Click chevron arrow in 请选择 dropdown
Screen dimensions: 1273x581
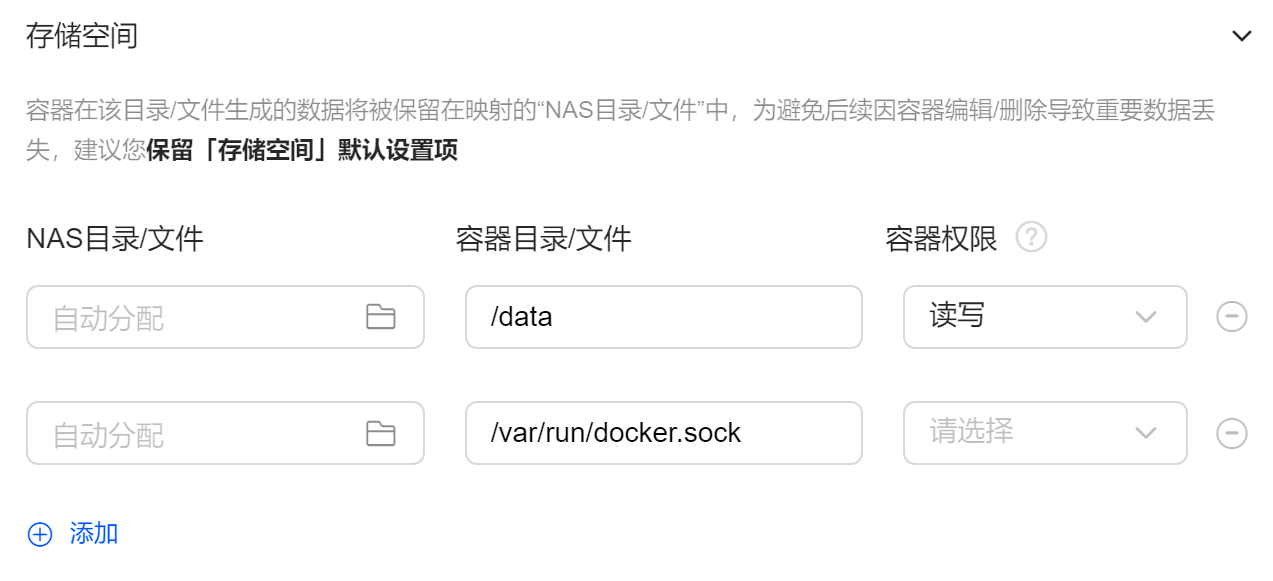[x=1146, y=434]
